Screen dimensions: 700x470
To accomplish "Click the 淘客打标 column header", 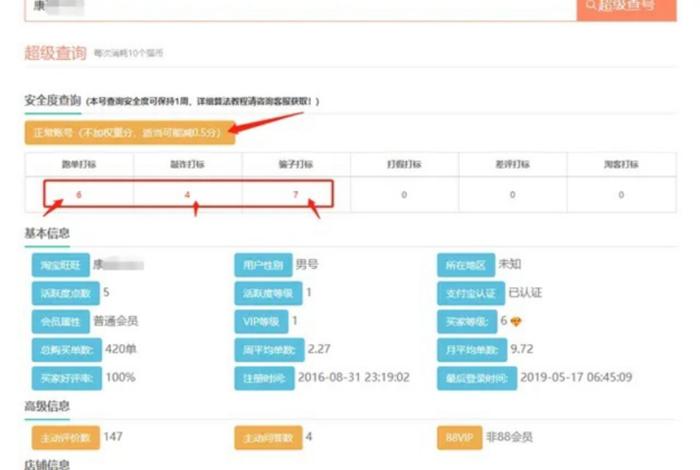I will point(621,164).
